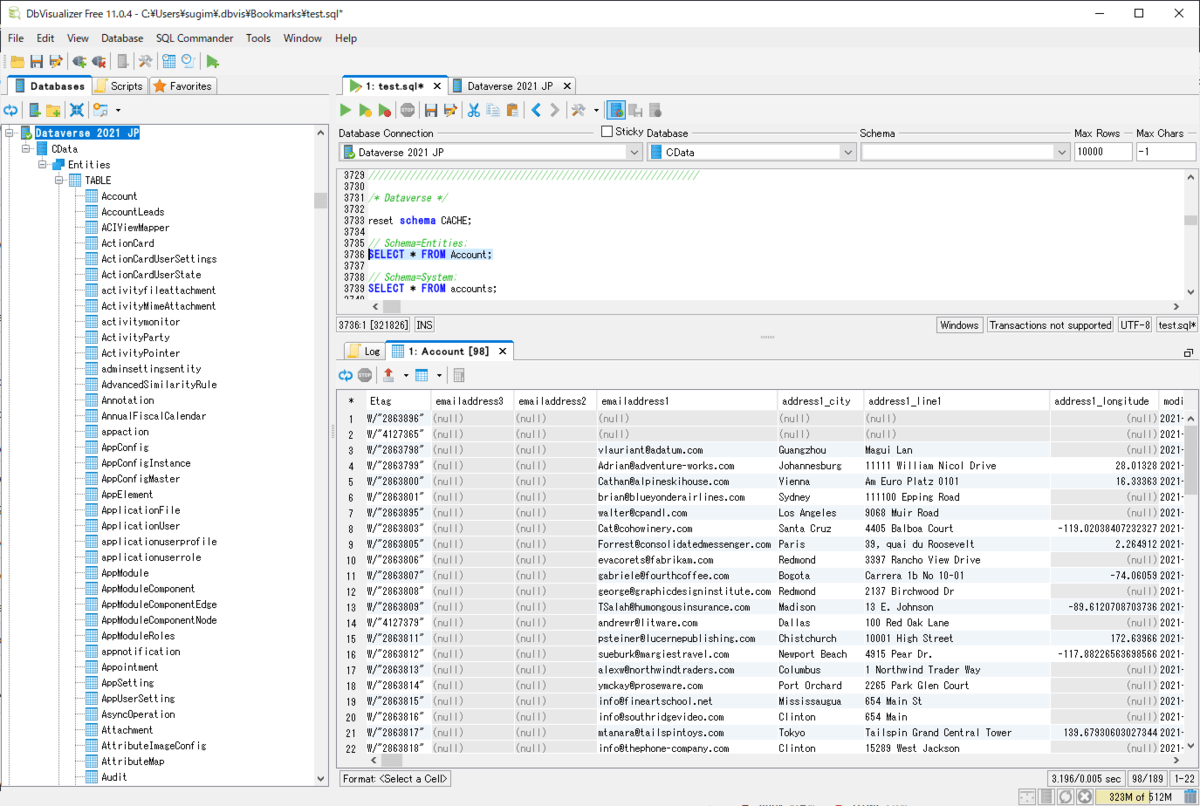The image size is (1200, 806).
Task: Select the Scissors cut icon in editor toolbar
Action: [x=474, y=110]
